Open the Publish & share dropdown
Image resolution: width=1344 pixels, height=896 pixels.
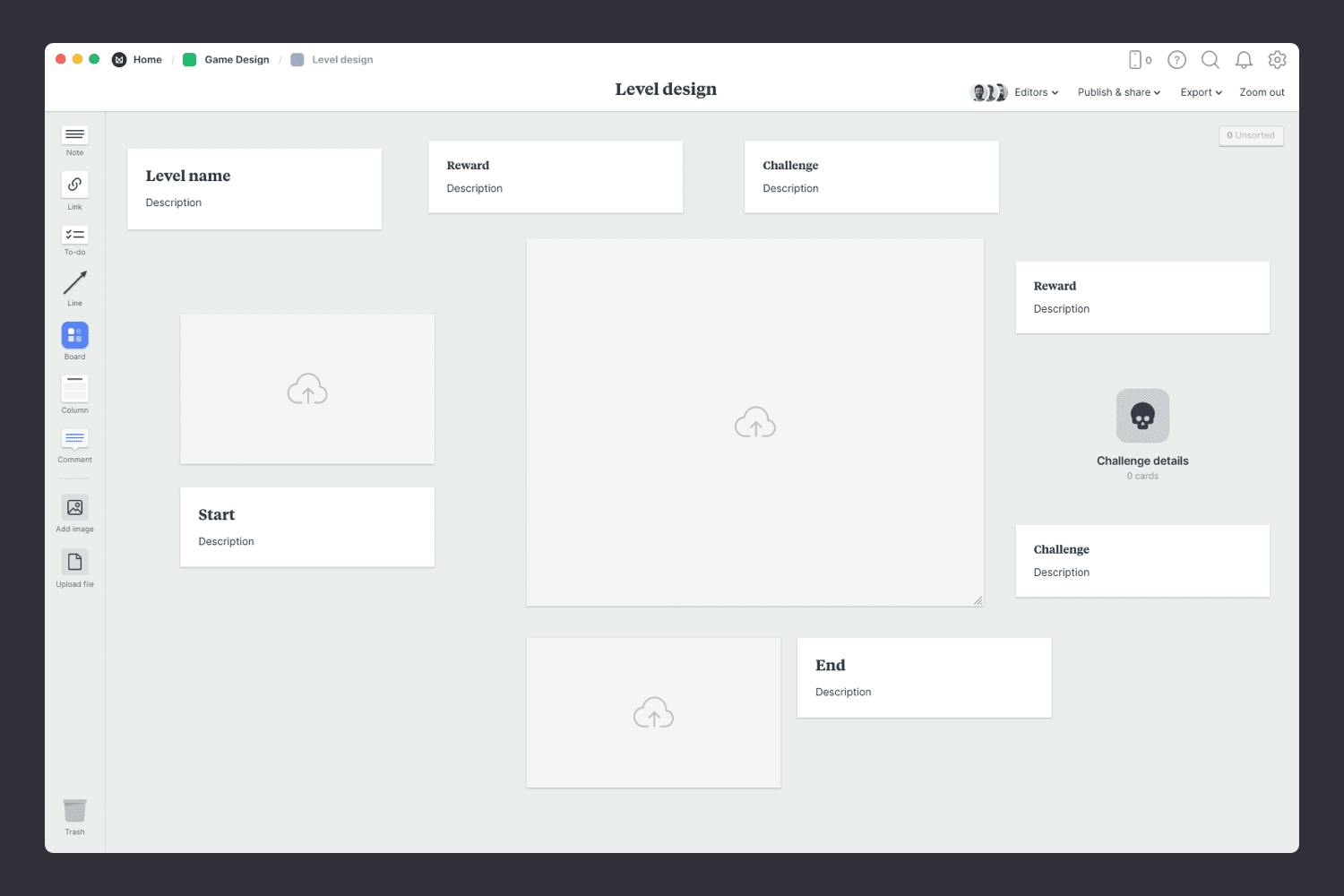coord(1118,92)
